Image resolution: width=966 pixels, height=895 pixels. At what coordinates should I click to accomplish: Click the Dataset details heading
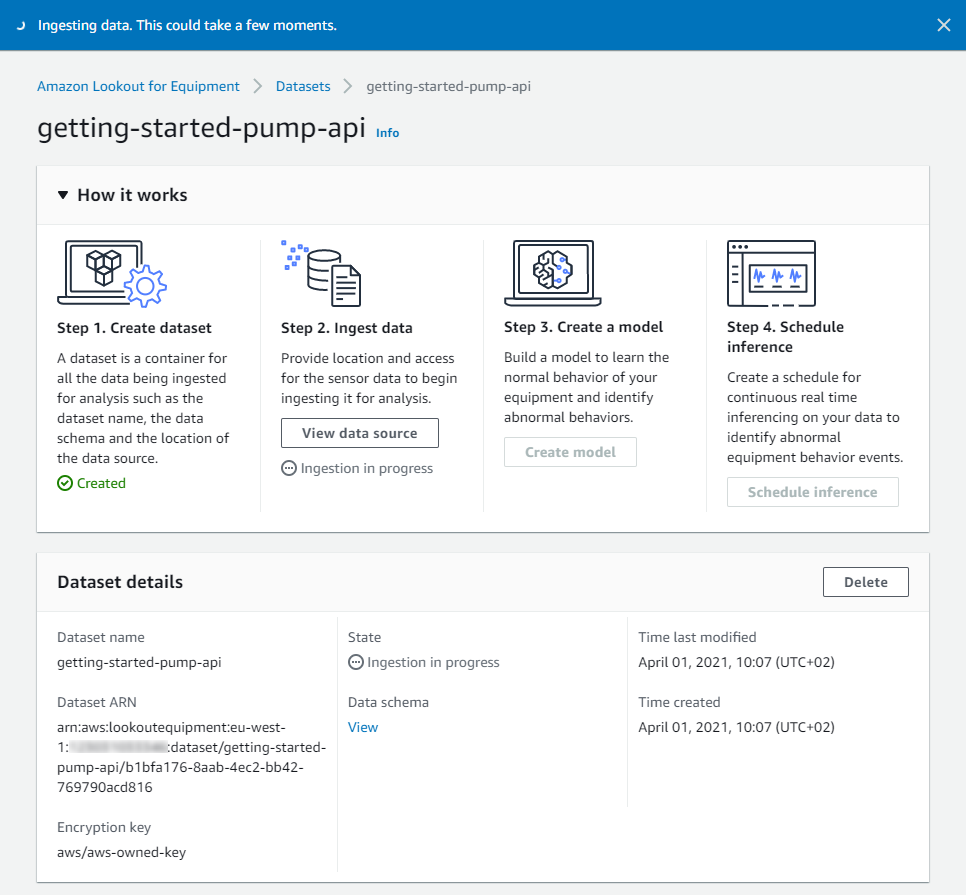coord(120,582)
